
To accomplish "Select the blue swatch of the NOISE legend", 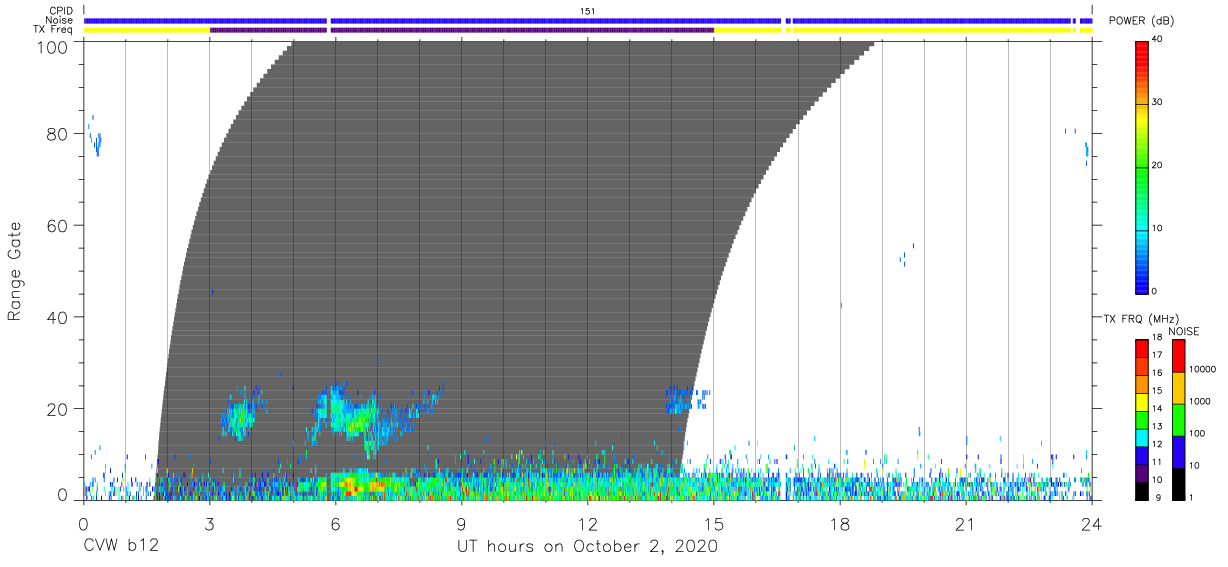I will (1179, 452).
